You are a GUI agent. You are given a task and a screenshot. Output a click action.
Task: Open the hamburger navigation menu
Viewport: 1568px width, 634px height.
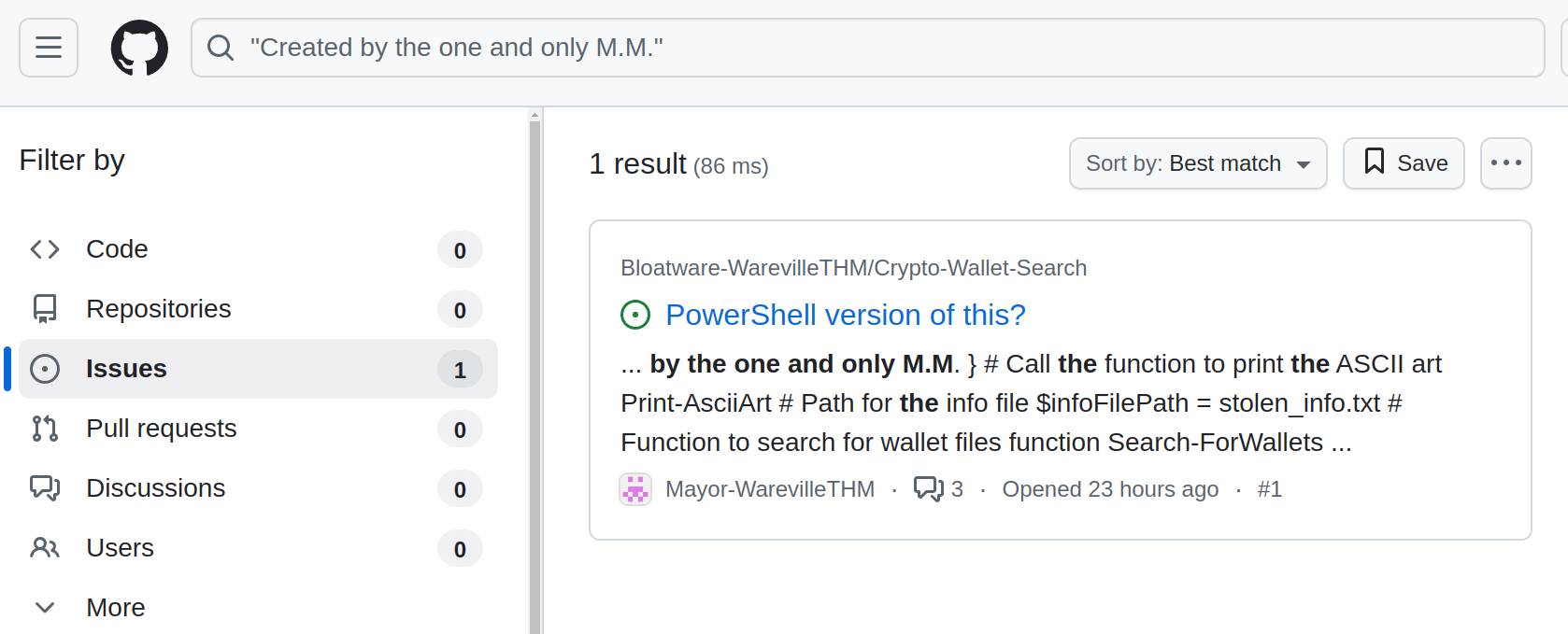pos(49,48)
